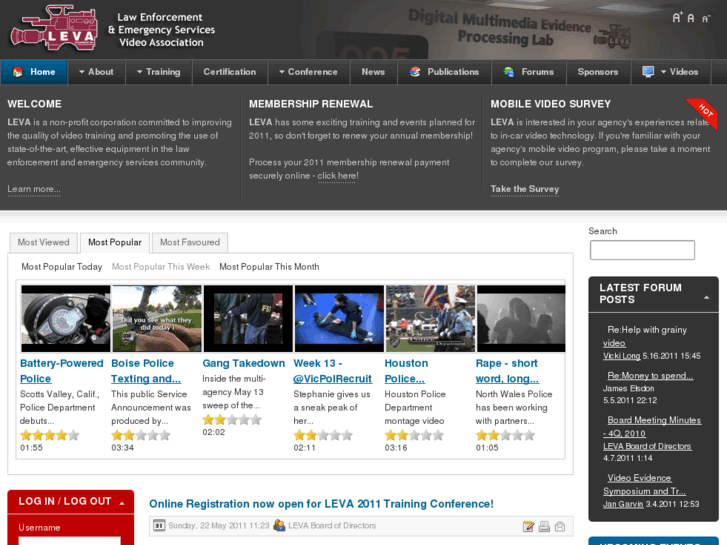Reset font size with middle A icon

coord(691,18)
